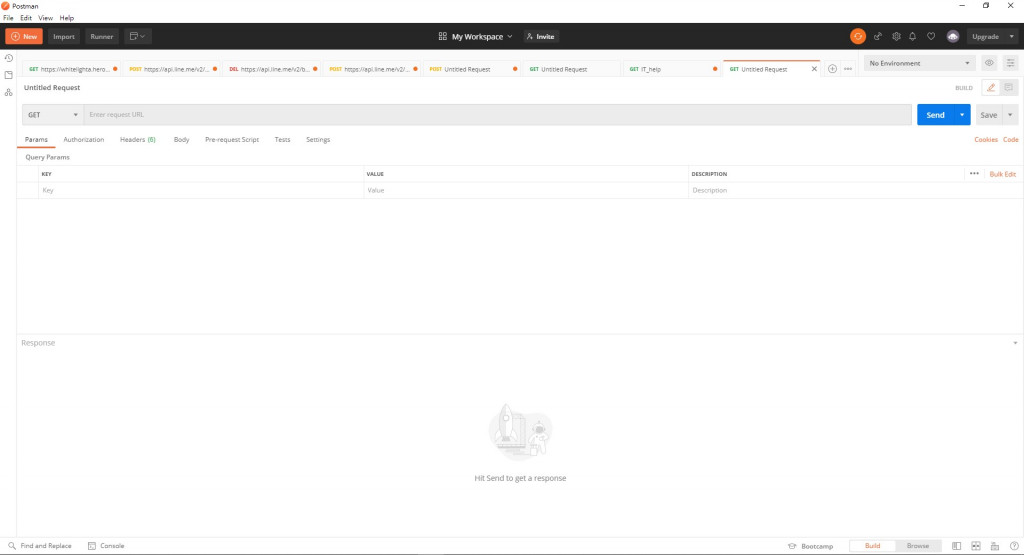Open the Collections sidebar icon
This screenshot has height=555, width=1024.
[8, 75]
